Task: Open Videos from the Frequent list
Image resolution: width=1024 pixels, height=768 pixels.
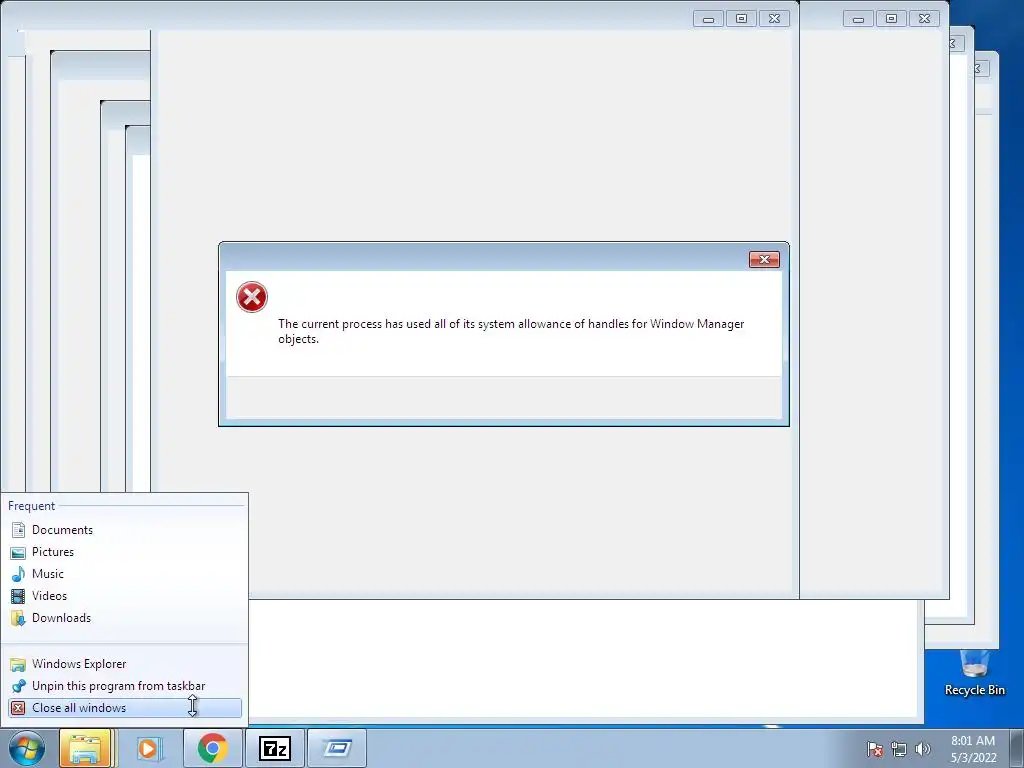Action: [x=124, y=596]
